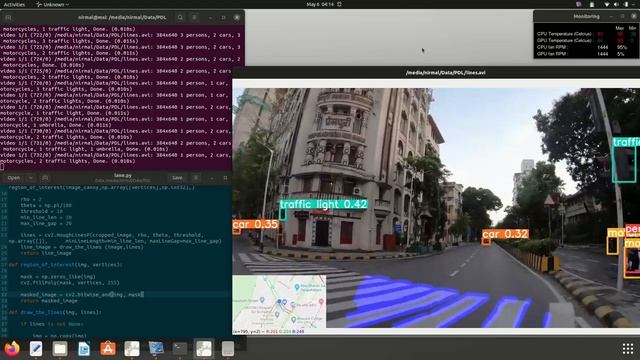Click 'CPU Temperature (Celsius)' row in Monitoring
Screen dimensions: 640x360
tap(586, 34)
